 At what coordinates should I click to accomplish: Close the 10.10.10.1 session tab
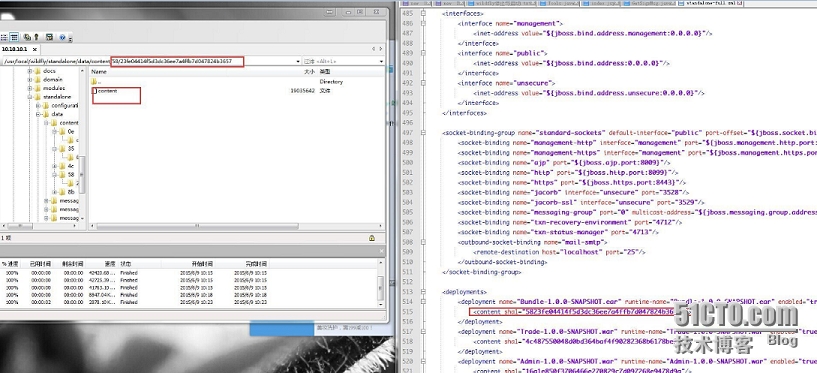tap(34, 49)
